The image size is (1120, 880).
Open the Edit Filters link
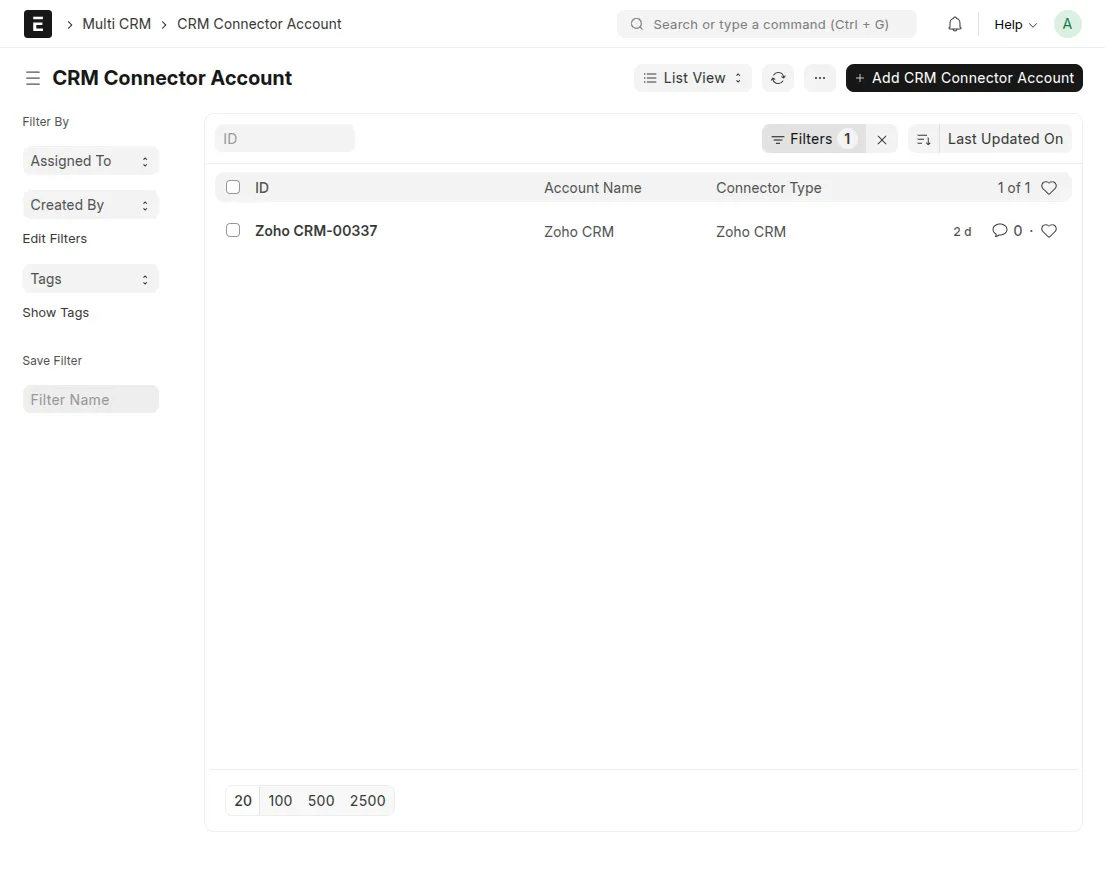pos(54,238)
